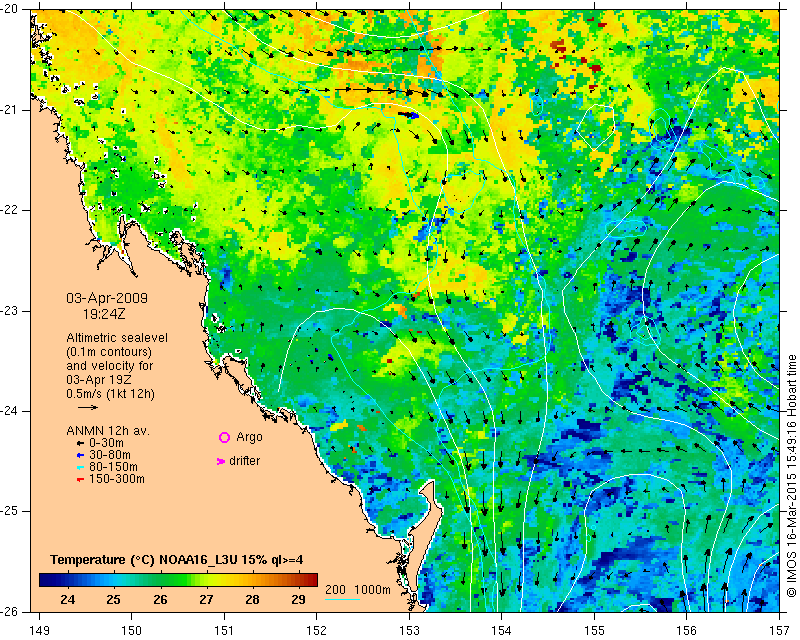Click the -21 latitude axis label
This screenshot has height=640, width=800.
11,110
